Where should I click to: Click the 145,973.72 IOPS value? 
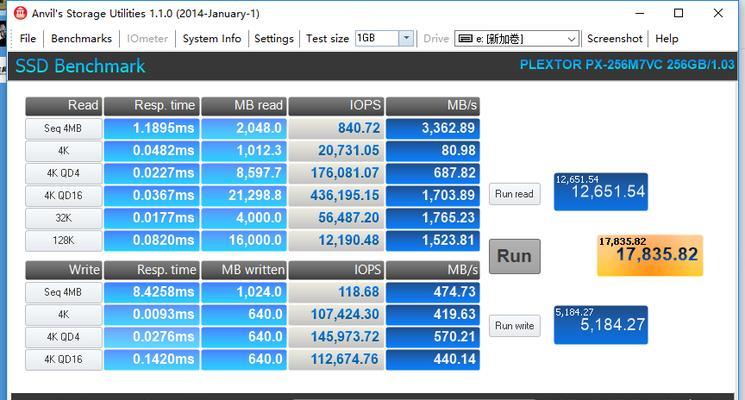coord(335,337)
